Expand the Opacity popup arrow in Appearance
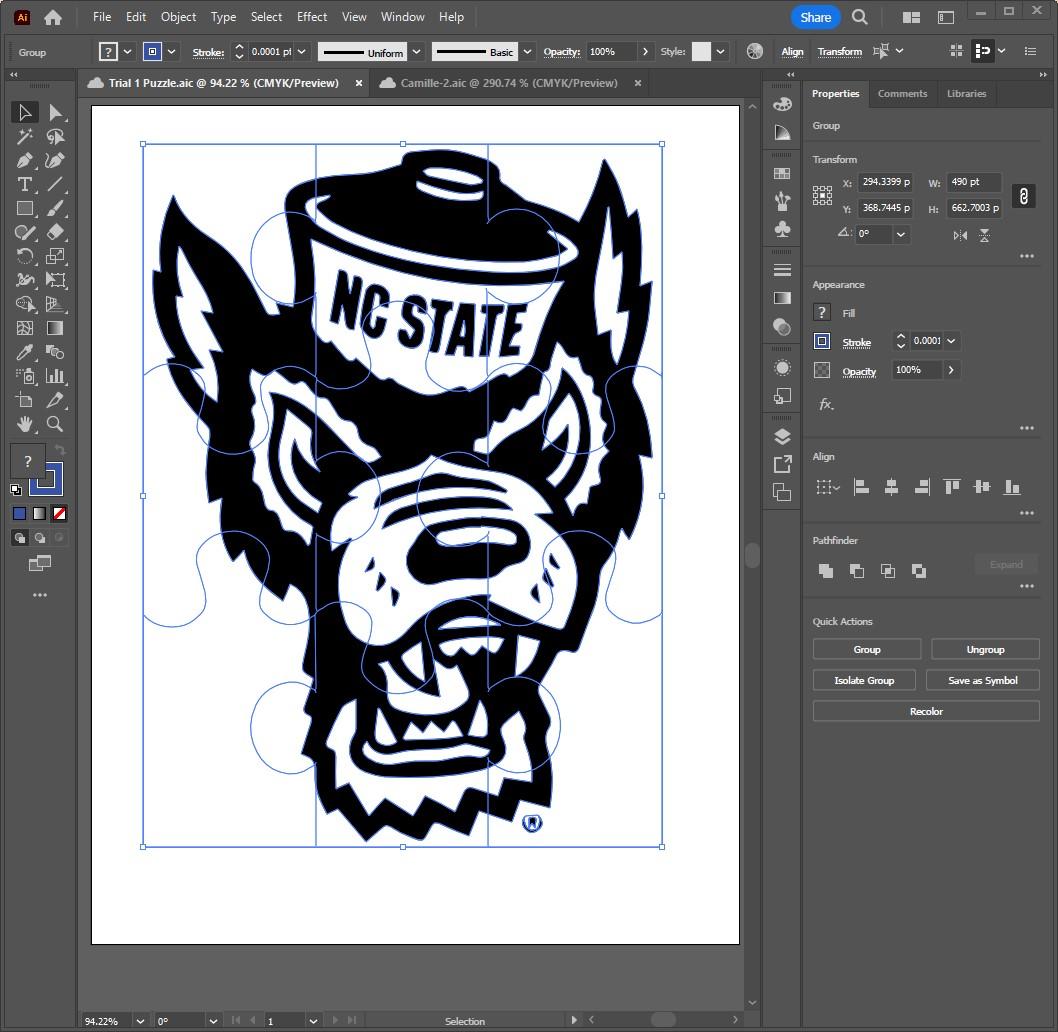 pos(951,370)
